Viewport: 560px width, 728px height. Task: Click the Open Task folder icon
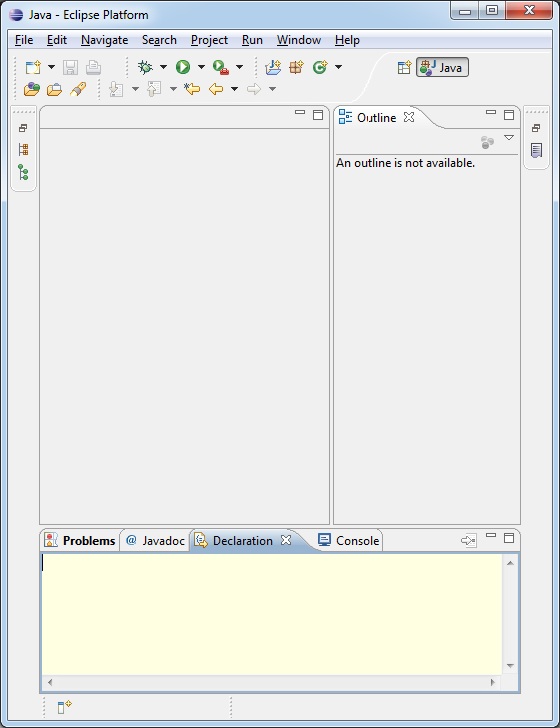[x=54, y=89]
